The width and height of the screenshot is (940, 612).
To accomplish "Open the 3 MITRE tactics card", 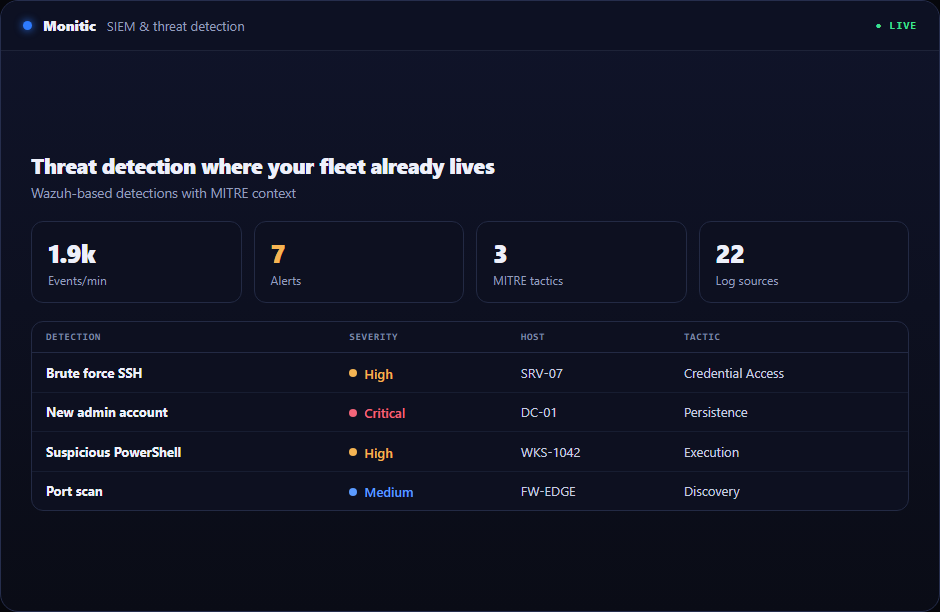I will coord(581,262).
